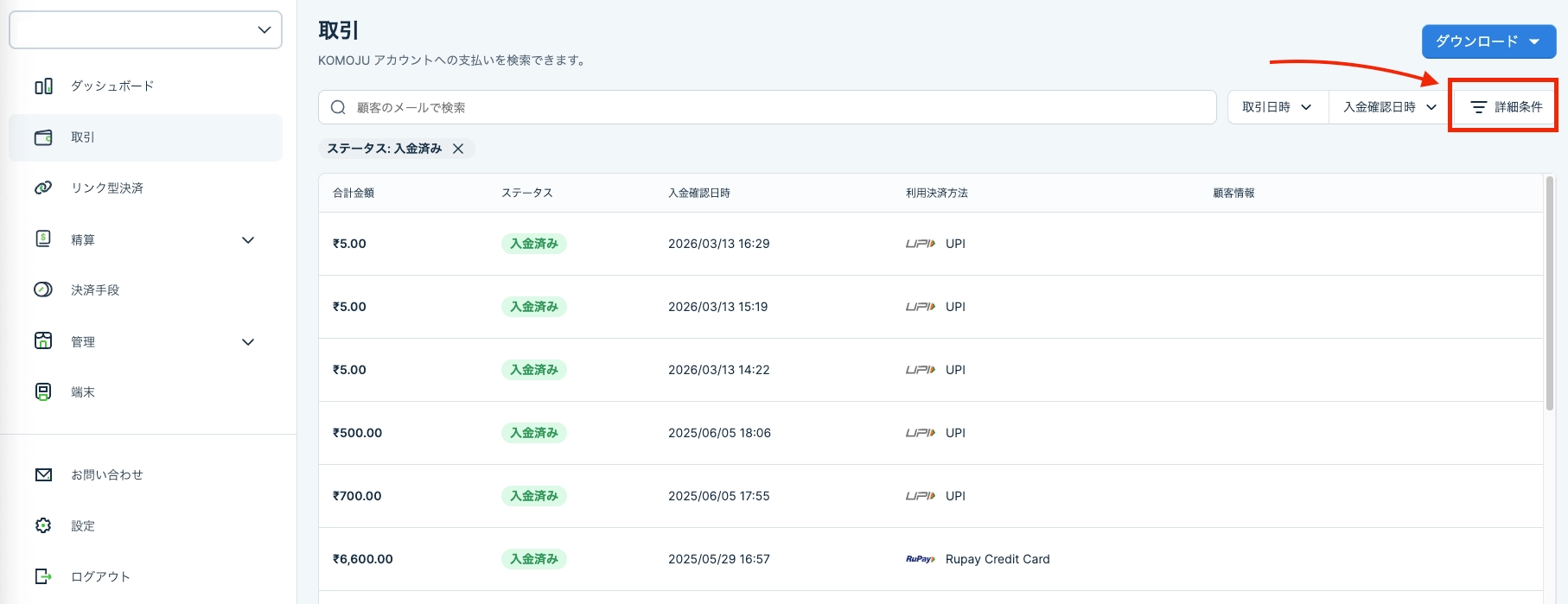Open the 入金確認日時 filter dropdown

click(1389, 107)
